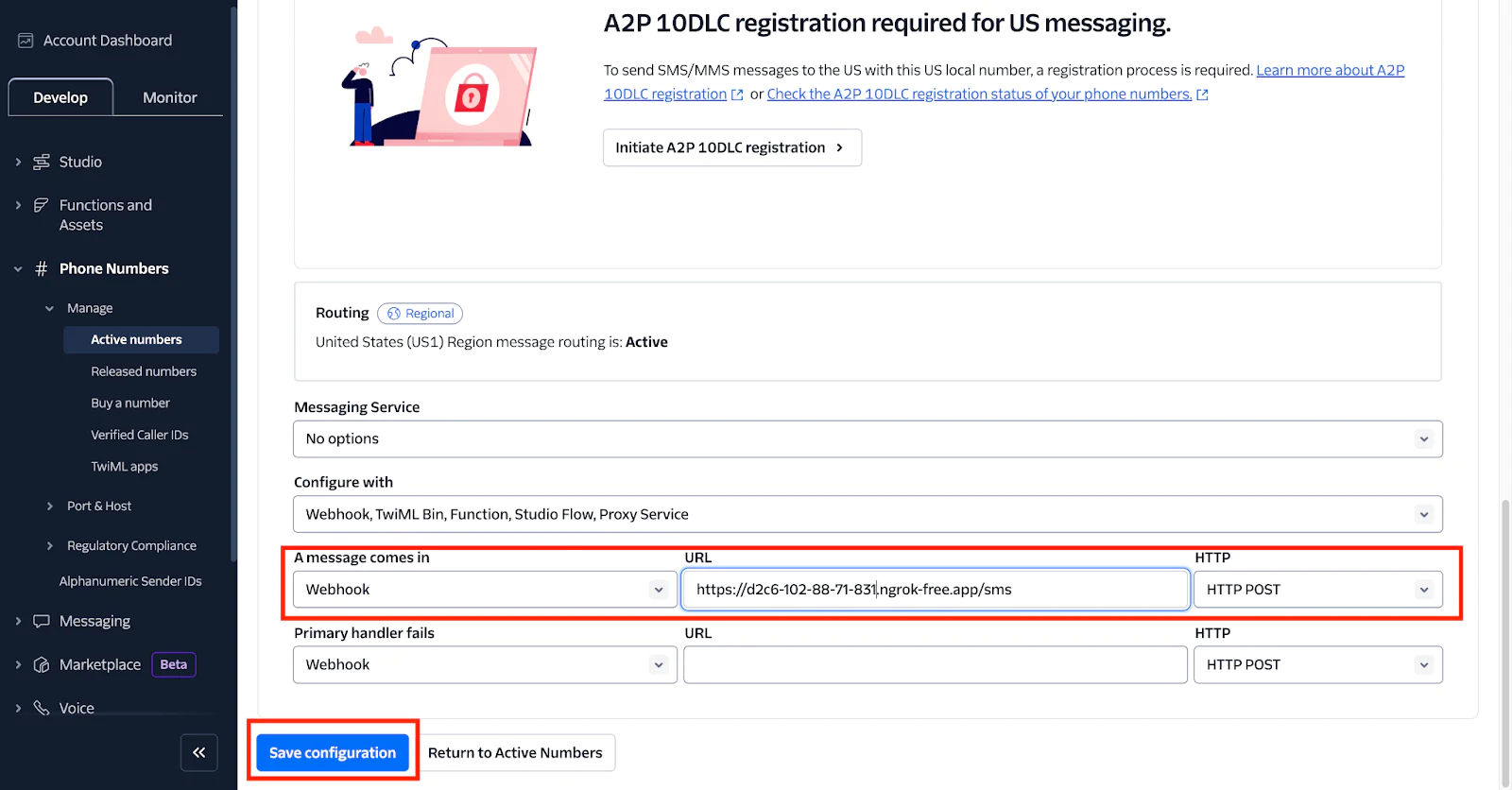Open Check the A2P 10DLC registration status link
Viewport: 1512px width, 790px height.
980,94
